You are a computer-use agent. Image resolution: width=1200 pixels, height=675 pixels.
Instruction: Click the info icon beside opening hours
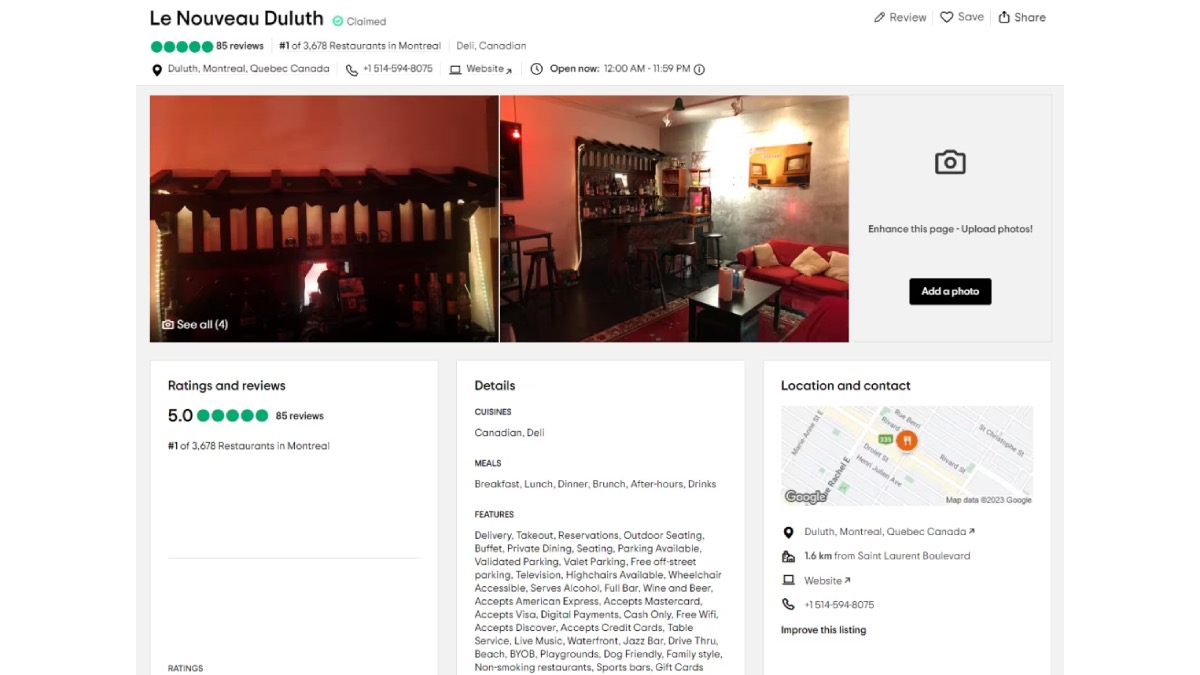pyautogui.click(x=699, y=69)
